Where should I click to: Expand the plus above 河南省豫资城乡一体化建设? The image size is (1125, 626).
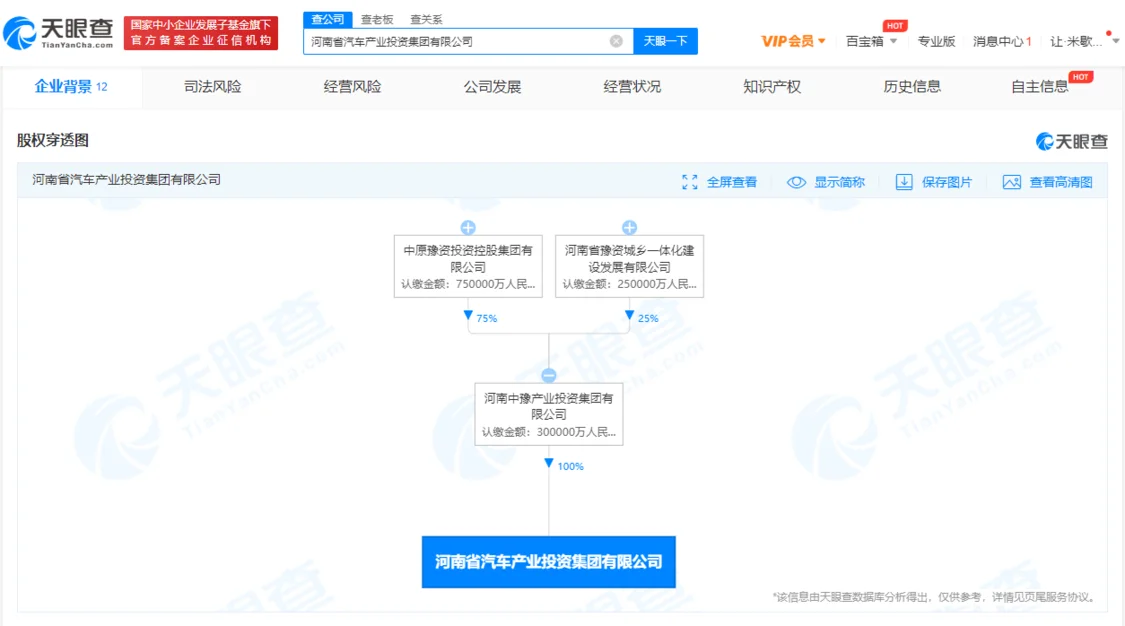(x=629, y=227)
